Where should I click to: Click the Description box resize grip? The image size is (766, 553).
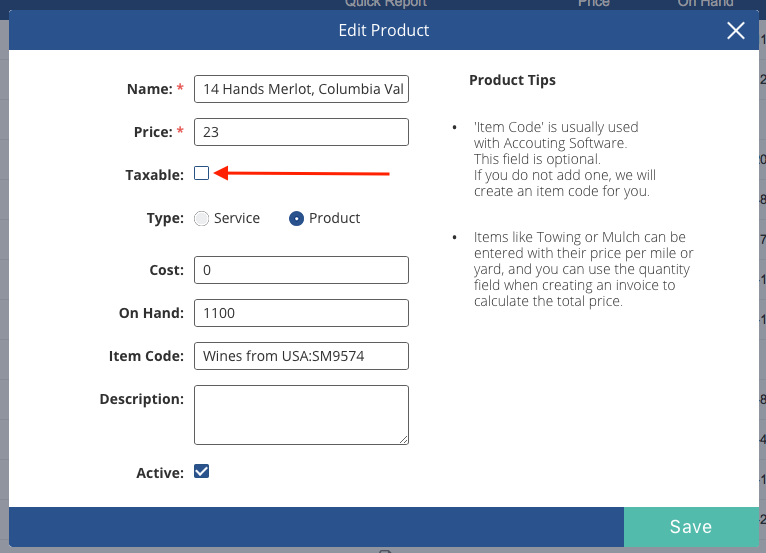point(404,440)
